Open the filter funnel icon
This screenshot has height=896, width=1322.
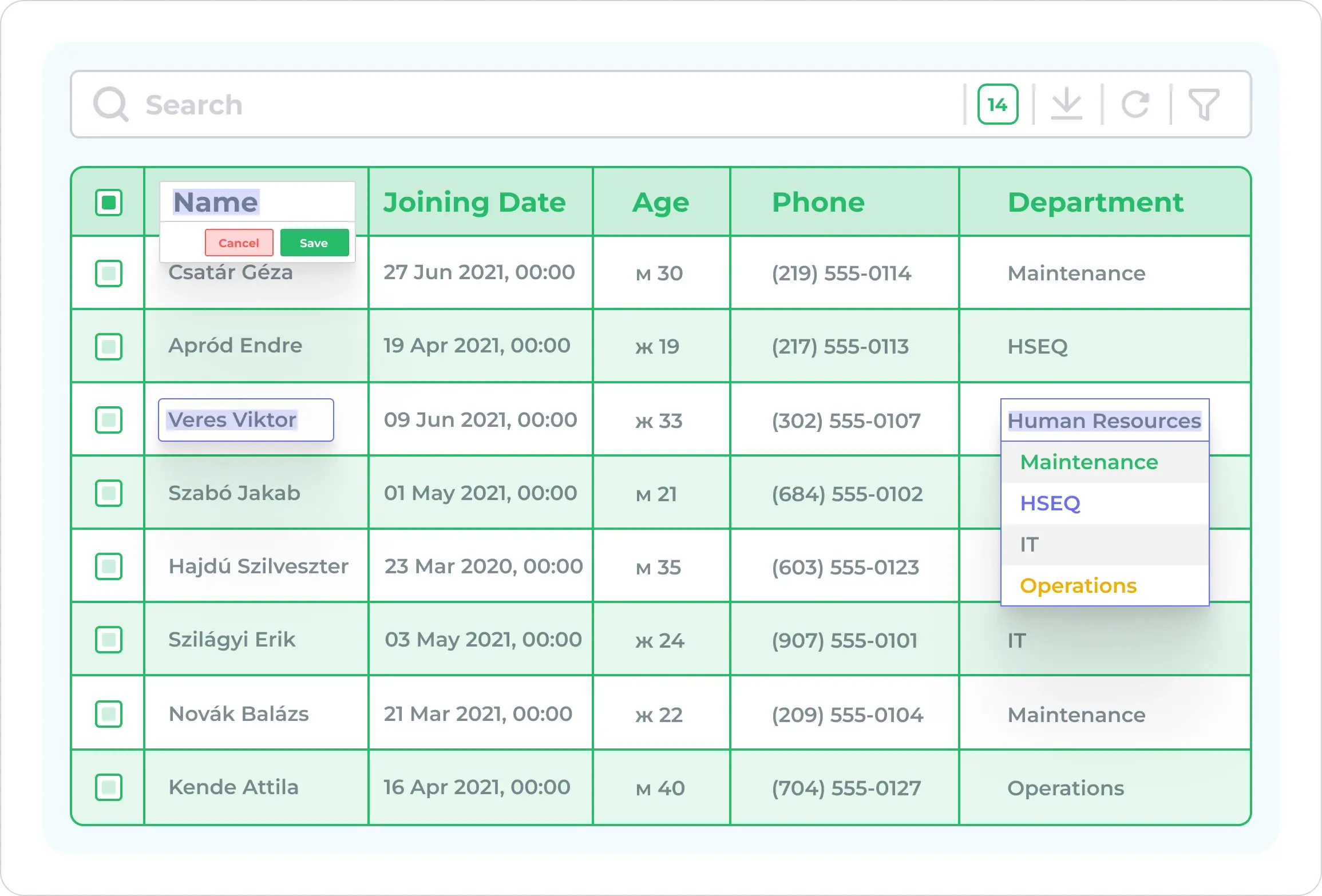[x=1204, y=105]
